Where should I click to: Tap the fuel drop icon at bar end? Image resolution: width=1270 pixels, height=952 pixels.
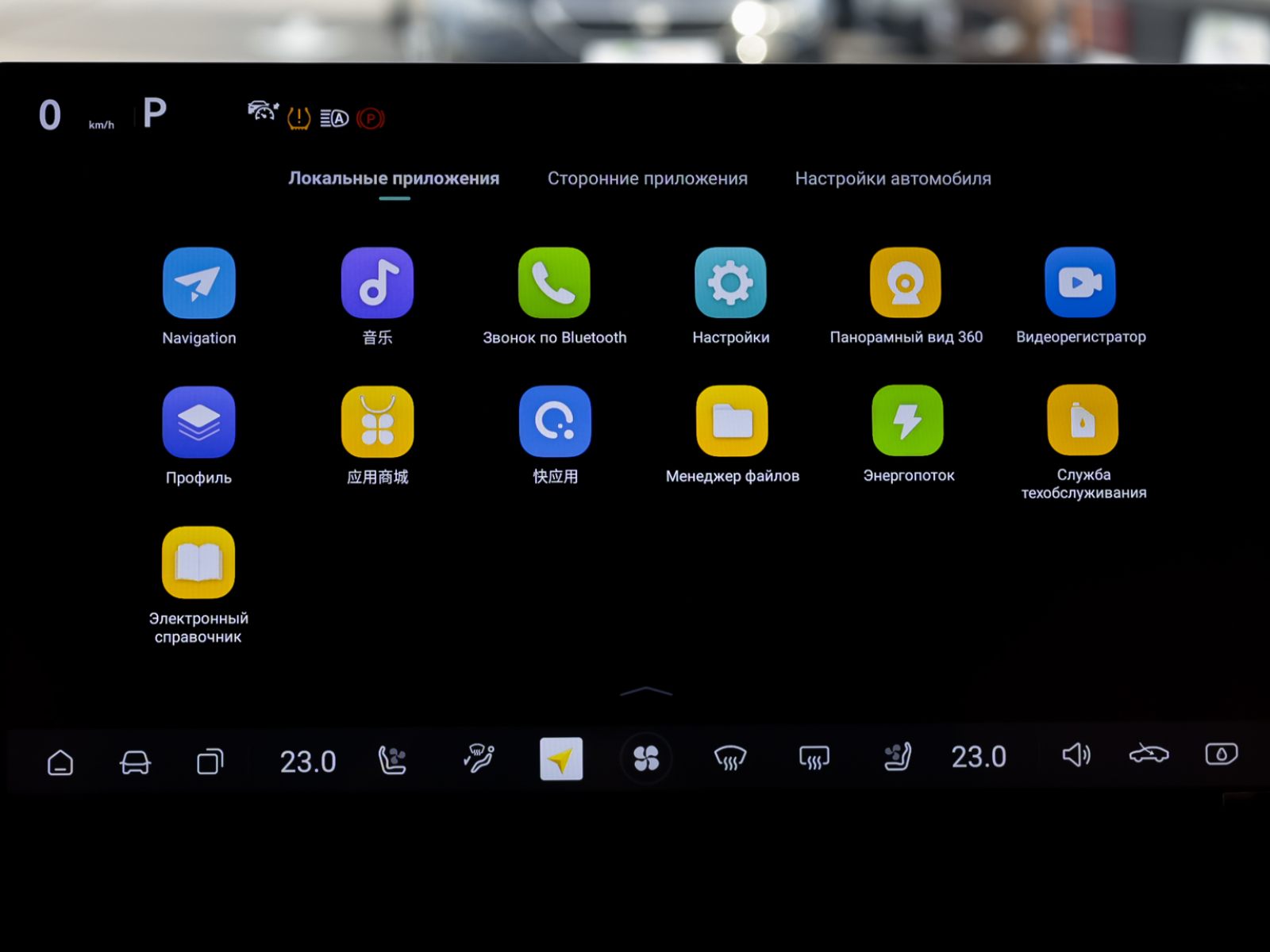click(1222, 754)
